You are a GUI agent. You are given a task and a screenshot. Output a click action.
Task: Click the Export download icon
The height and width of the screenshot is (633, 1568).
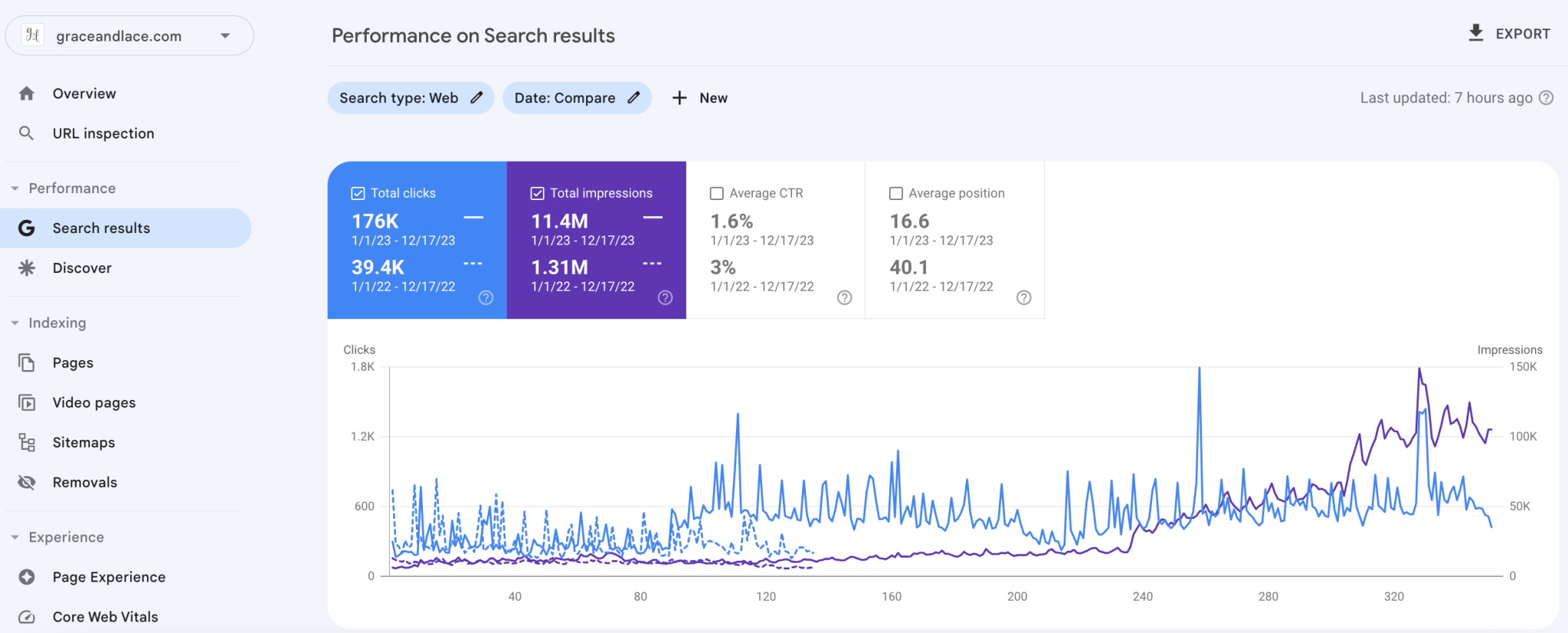(x=1475, y=33)
